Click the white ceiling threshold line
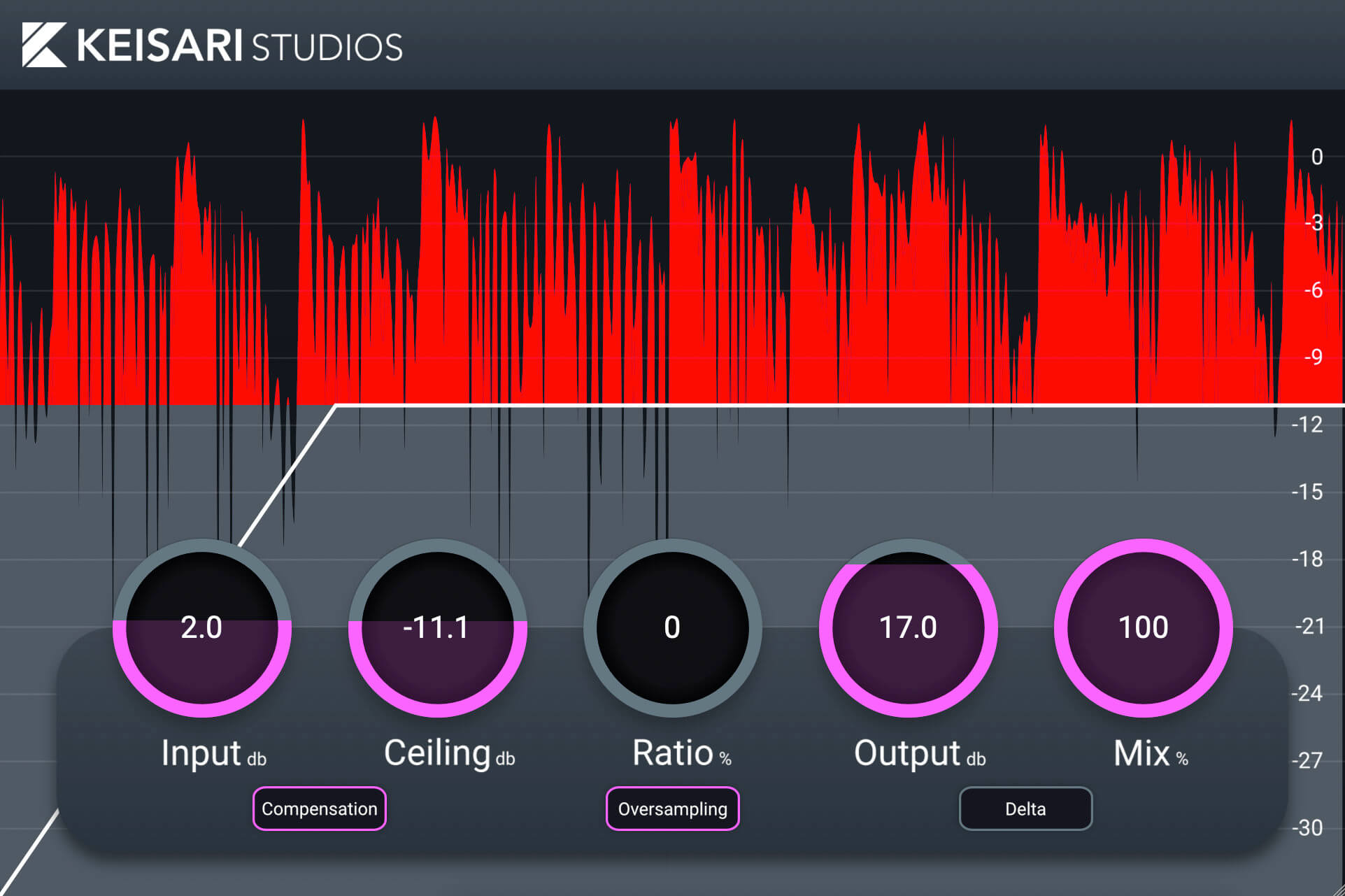Image resolution: width=1345 pixels, height=896 pixels. pyautogui.click(x=699, y=404)
